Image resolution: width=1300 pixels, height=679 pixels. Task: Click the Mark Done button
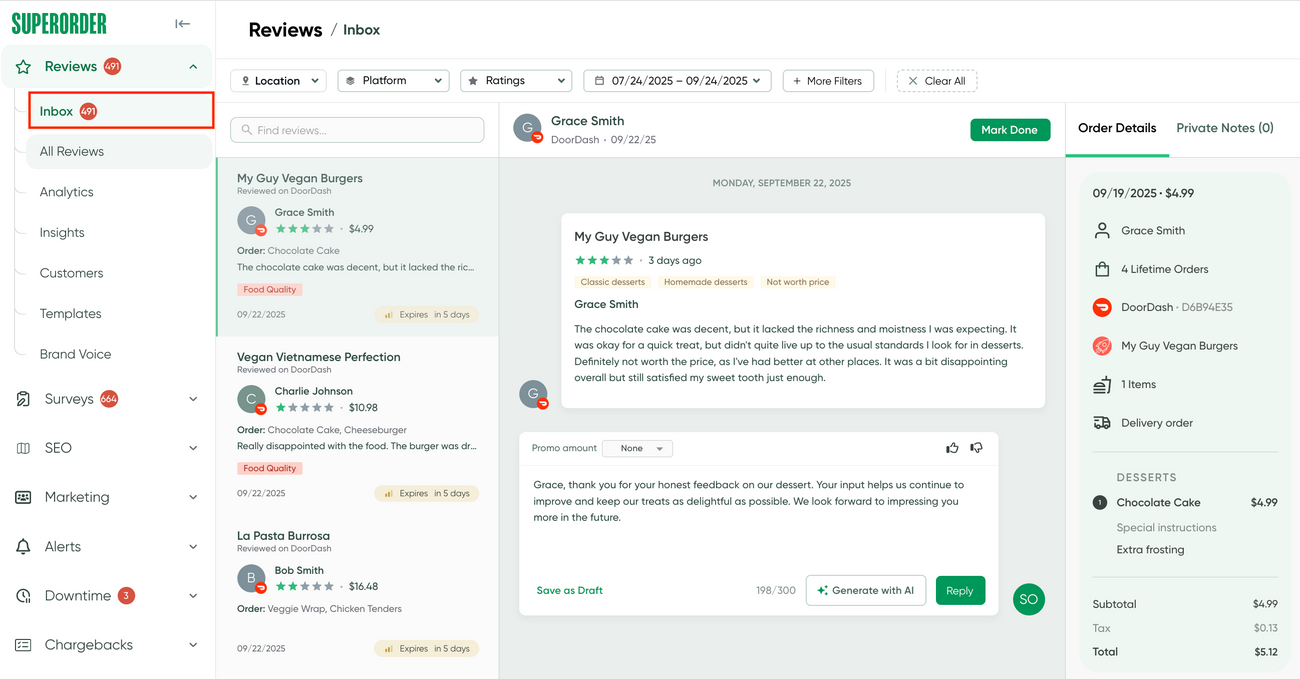click(1010, 130)
